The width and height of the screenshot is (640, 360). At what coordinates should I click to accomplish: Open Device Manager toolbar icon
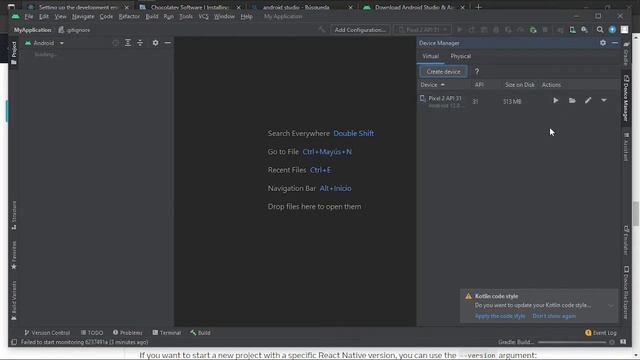click(x=572, y=30)
